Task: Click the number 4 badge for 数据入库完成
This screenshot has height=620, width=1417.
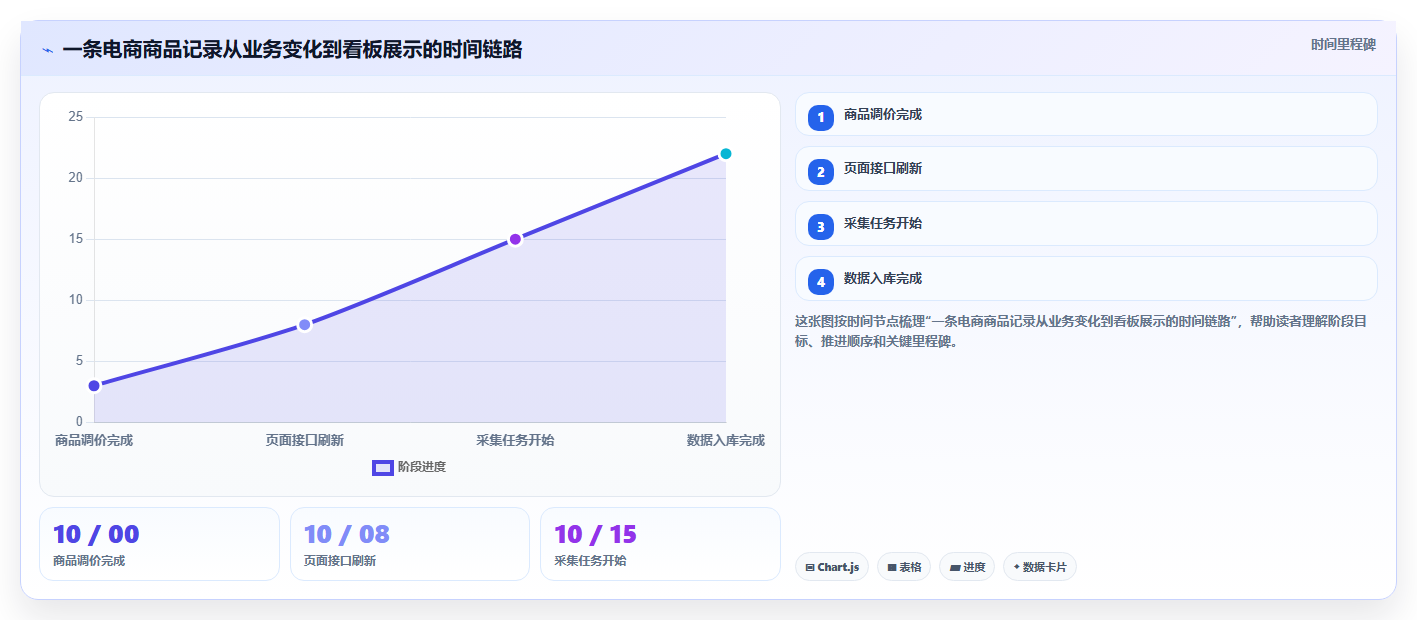Action: 821,281
